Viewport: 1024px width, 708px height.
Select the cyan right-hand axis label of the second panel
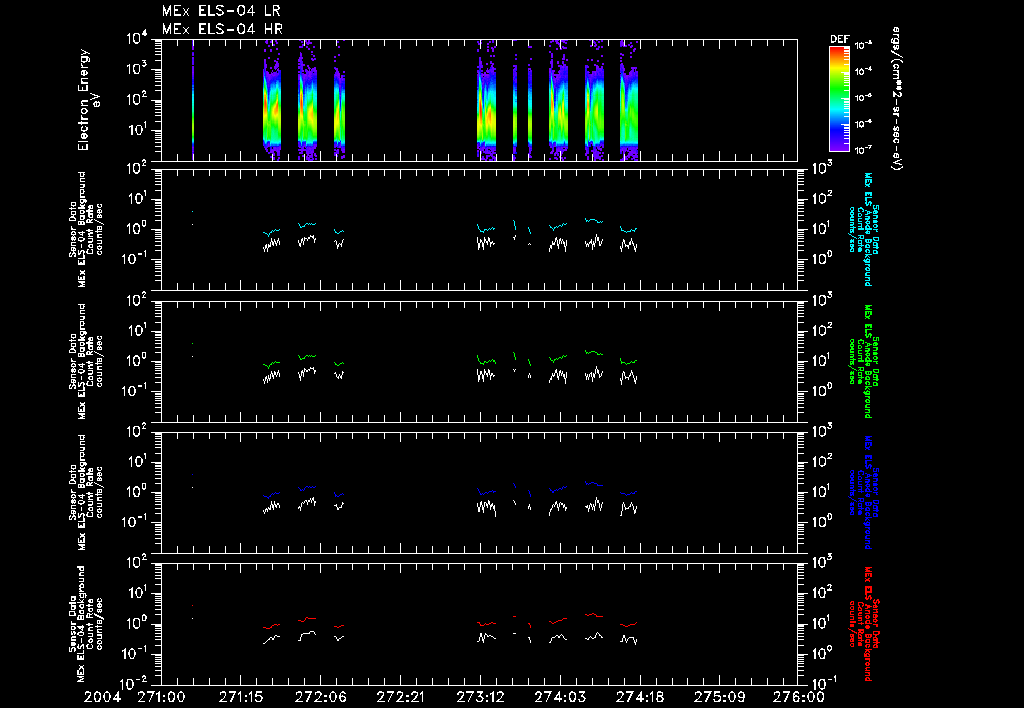(863, 229)
